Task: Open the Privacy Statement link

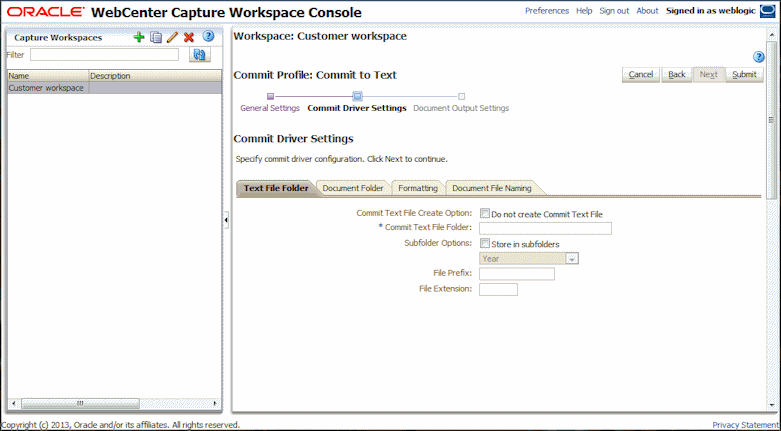Action: (x=745, y=425)
